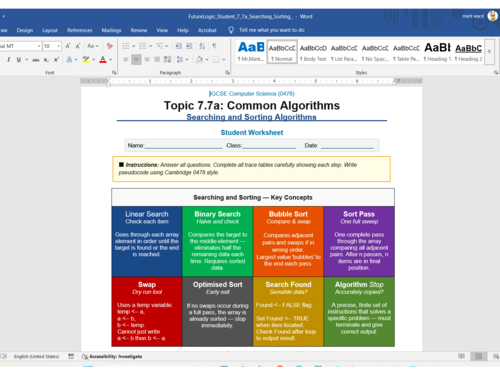500x375 pixels.
Task: Open the multilevel list menu
Action: point(160,46)
